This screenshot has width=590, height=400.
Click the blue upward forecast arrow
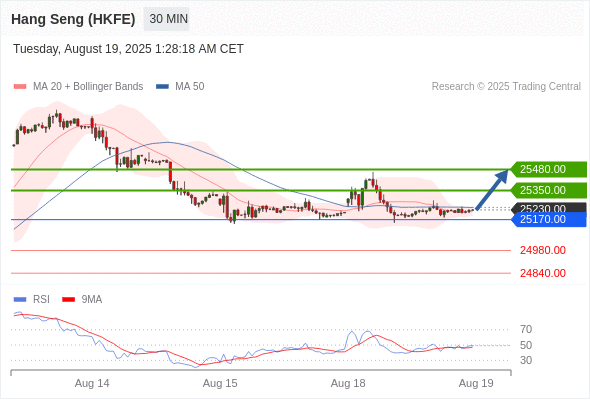point(492,190)
